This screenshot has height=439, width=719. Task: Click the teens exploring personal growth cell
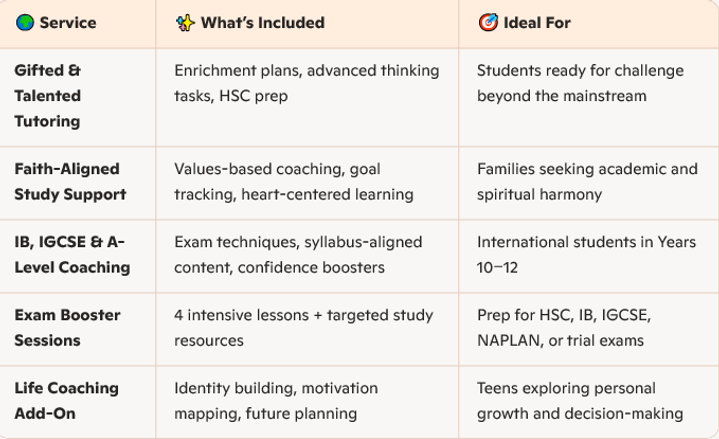(589, 402)
